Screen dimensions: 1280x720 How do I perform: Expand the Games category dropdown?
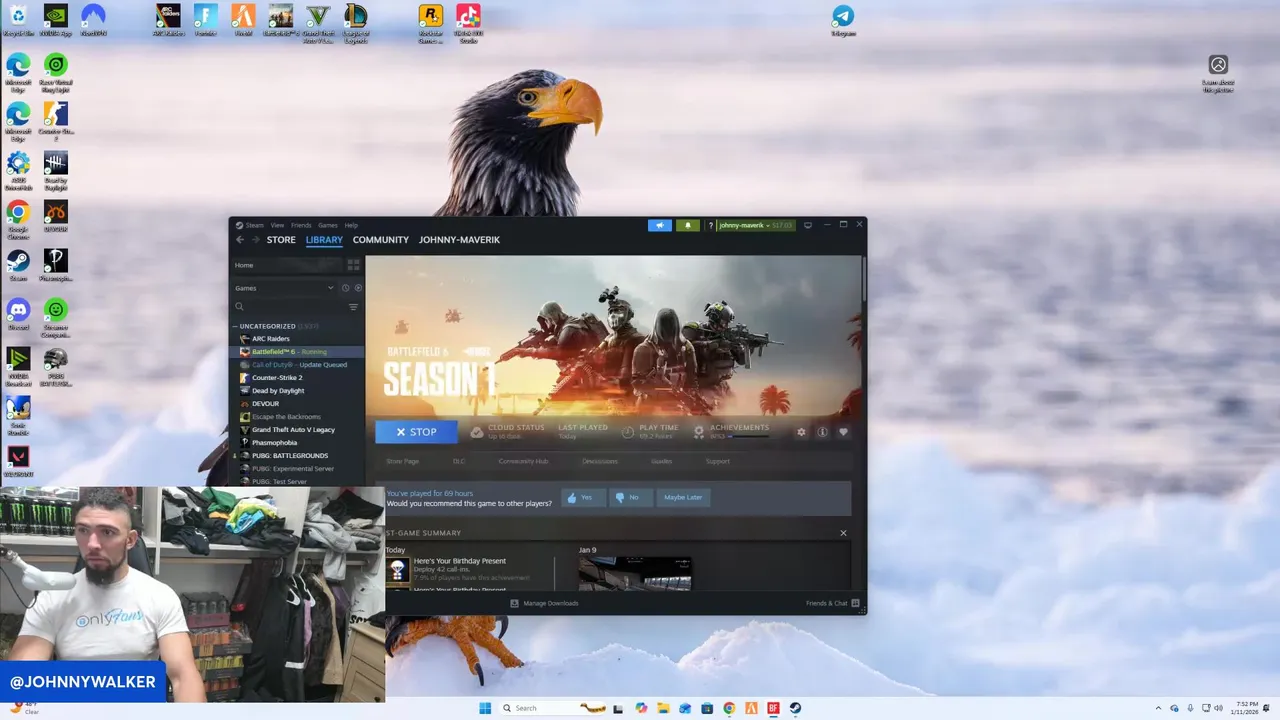[x=284, y=288]
